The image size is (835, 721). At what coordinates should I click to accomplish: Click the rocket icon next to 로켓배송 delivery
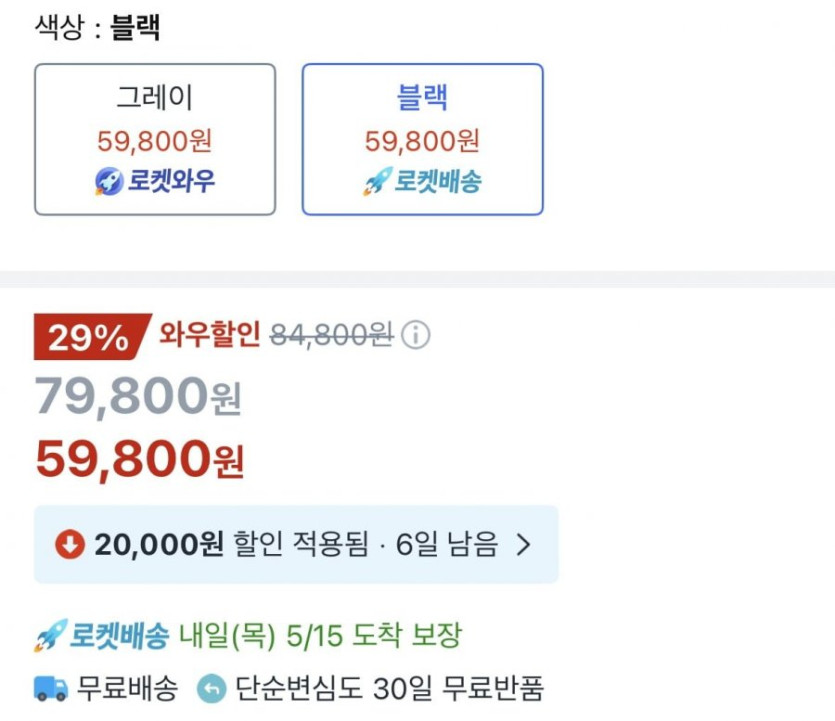[x=49, y=635]
